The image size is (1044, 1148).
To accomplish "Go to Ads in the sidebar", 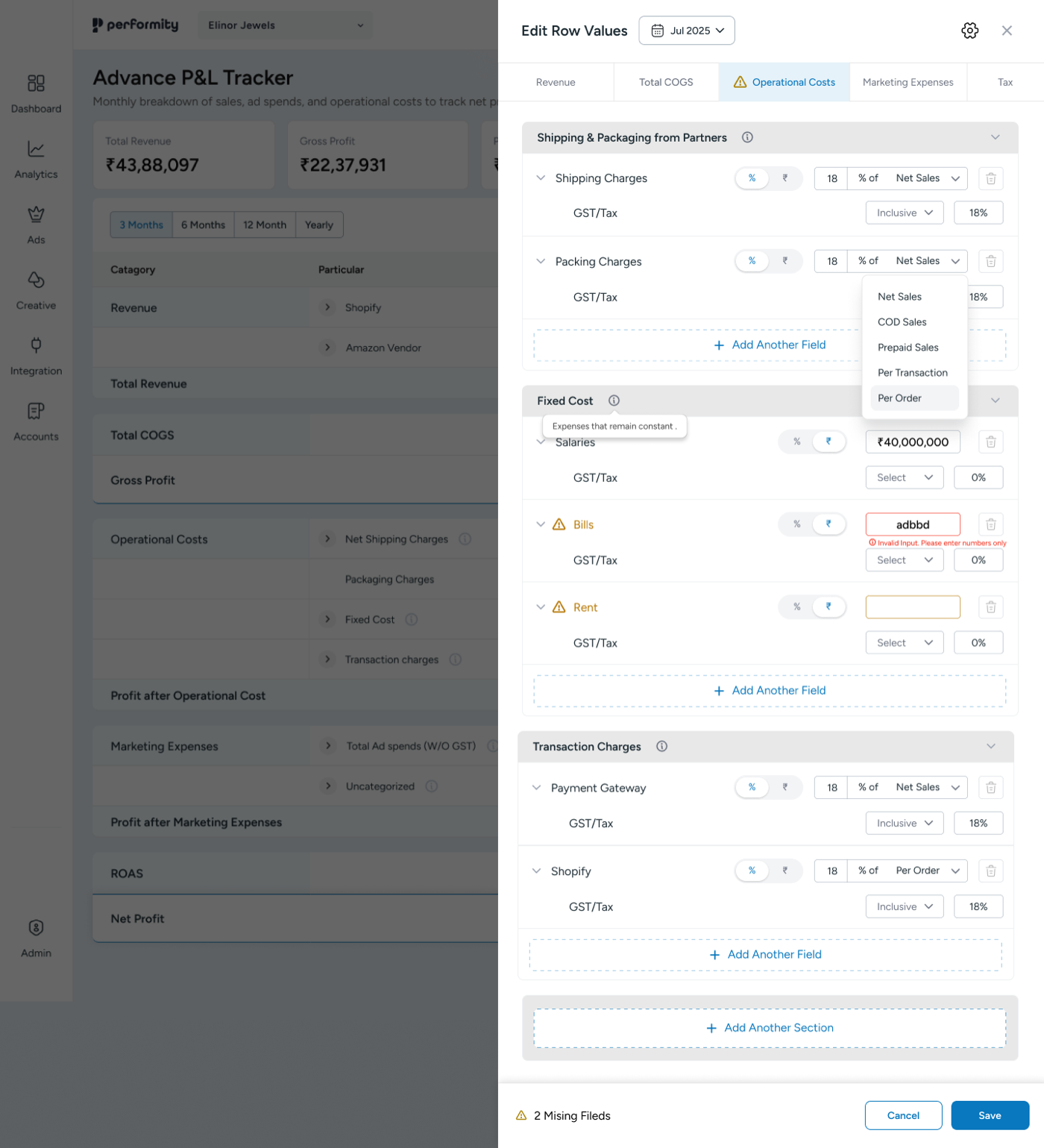I will pyautogui.click(x=36, y=215).
